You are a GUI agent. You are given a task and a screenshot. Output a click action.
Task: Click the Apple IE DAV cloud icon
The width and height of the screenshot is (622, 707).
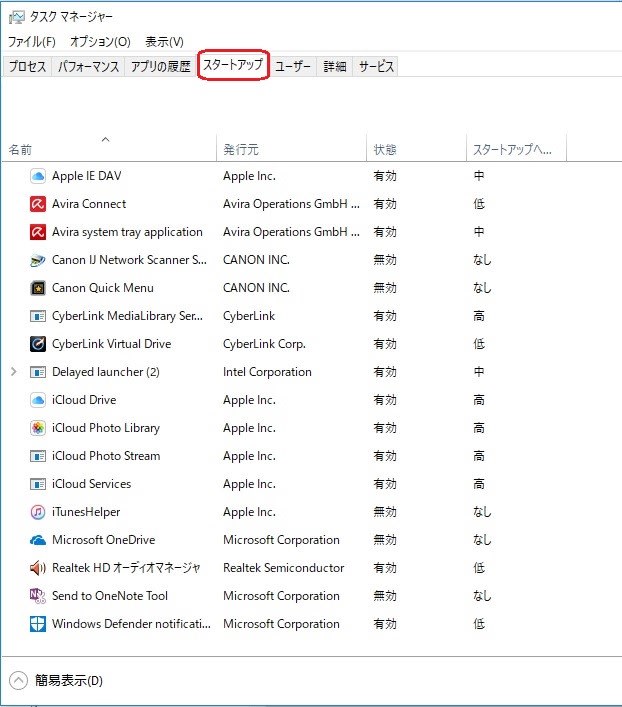(38, 176)
